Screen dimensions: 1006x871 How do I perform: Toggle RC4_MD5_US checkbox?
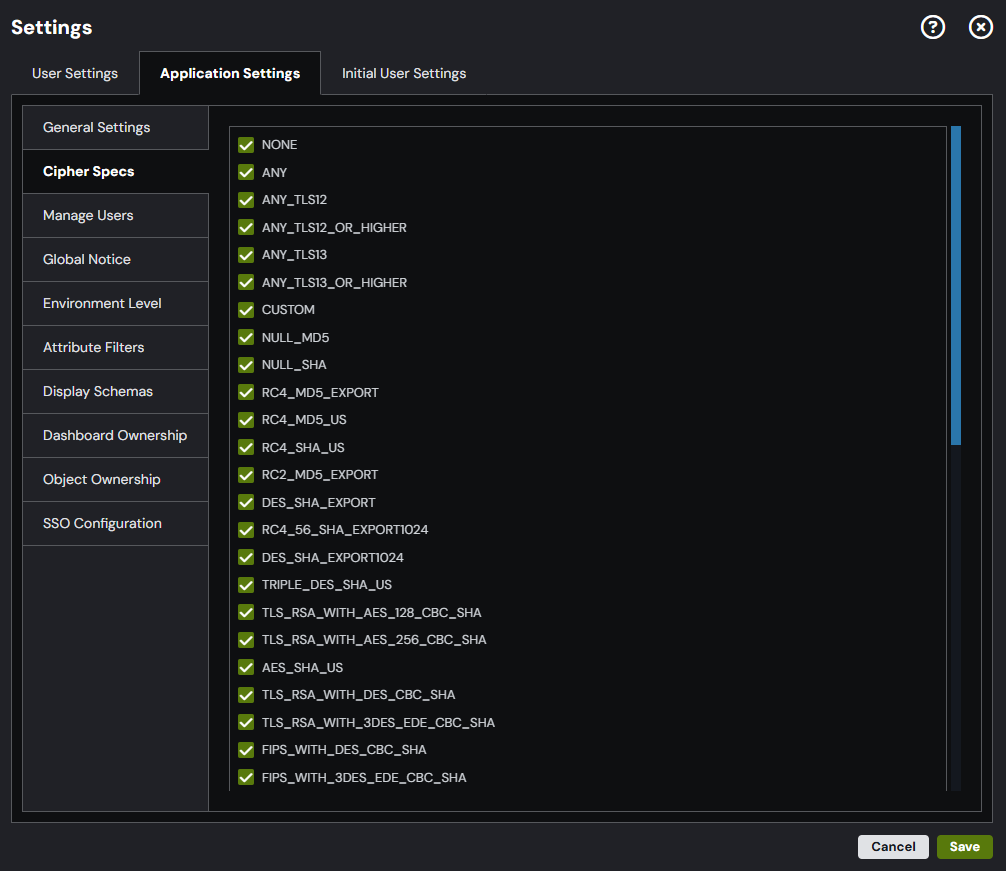246,420
